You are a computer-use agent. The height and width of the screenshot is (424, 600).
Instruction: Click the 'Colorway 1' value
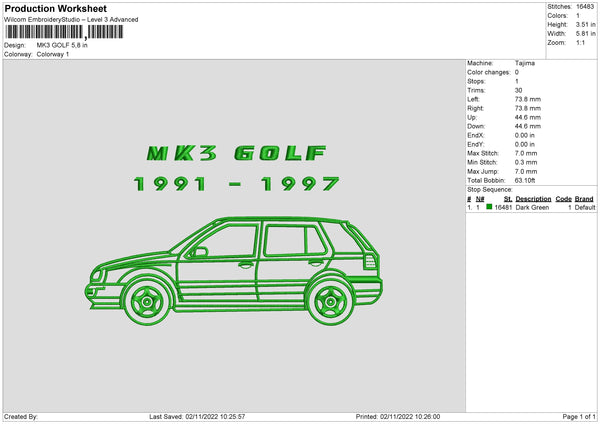click(x=53, y=54)
